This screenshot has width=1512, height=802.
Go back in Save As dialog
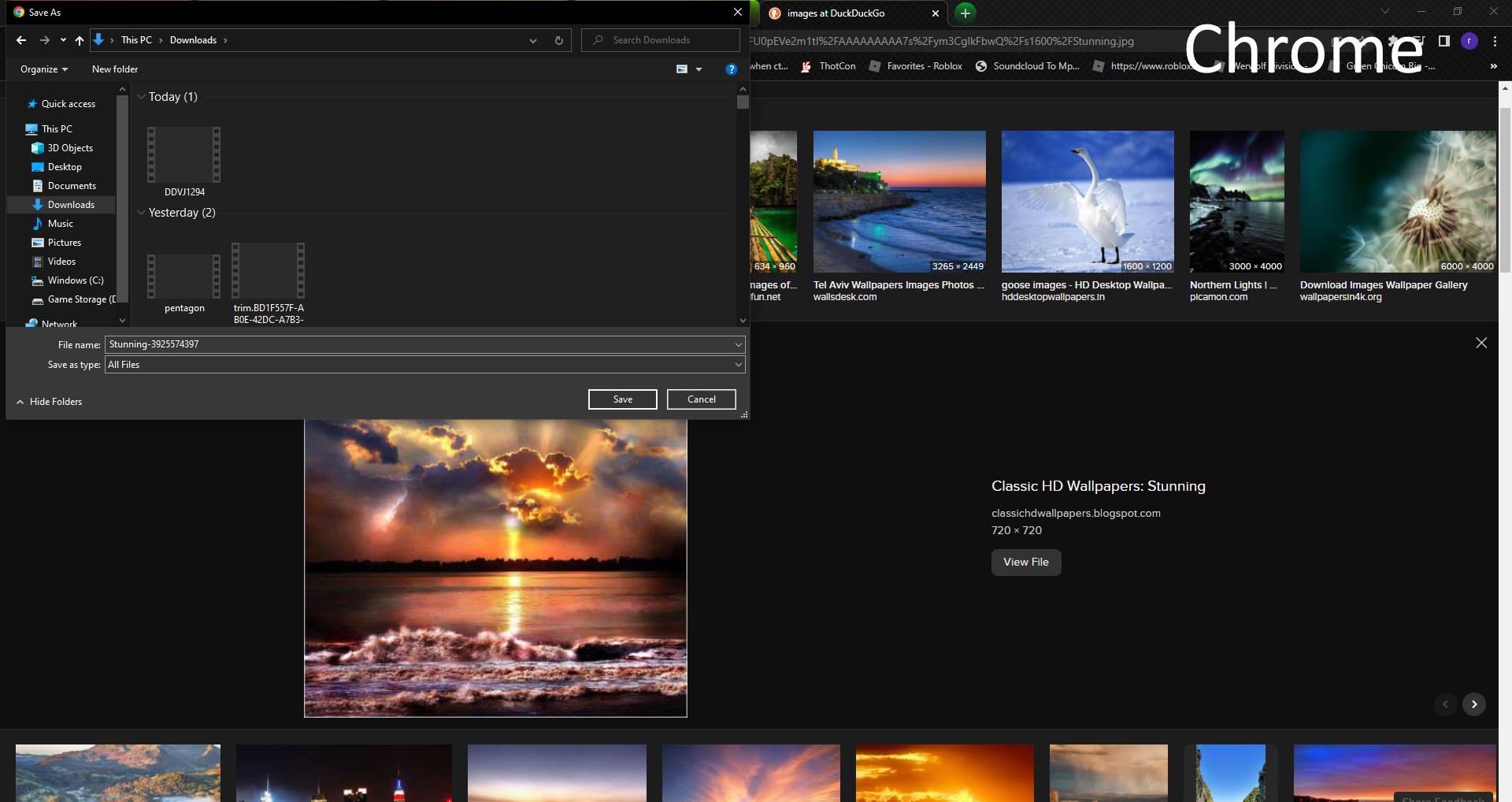pyautogui.click(x=21, y=40)
